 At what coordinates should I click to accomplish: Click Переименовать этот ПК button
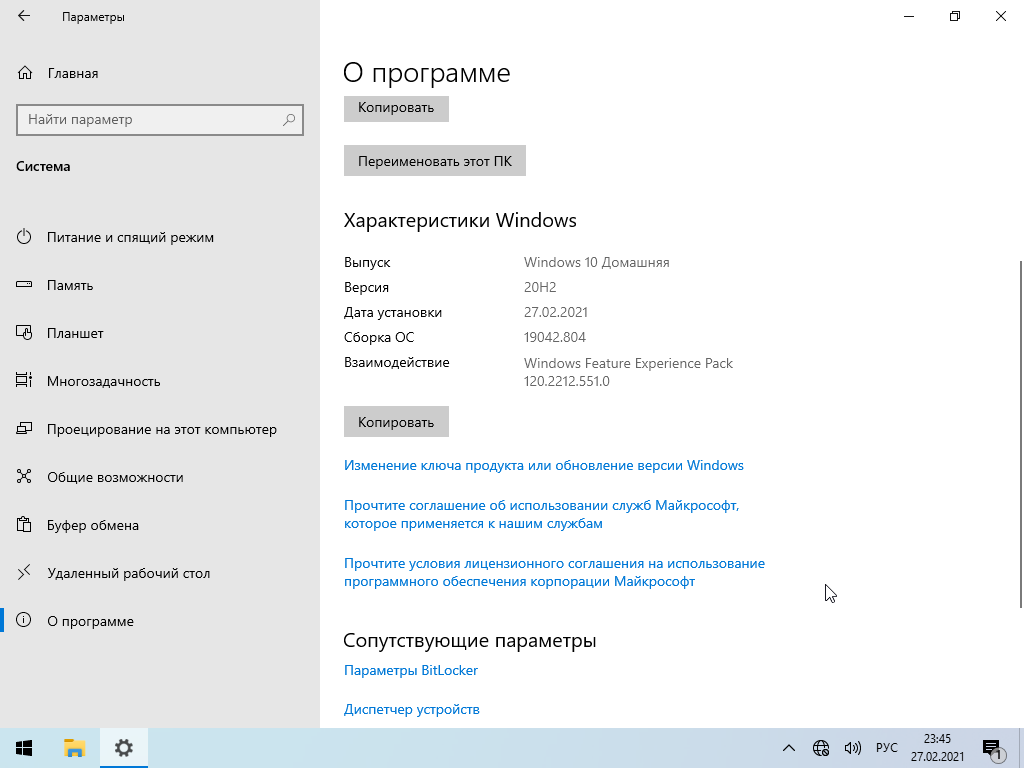435,161
